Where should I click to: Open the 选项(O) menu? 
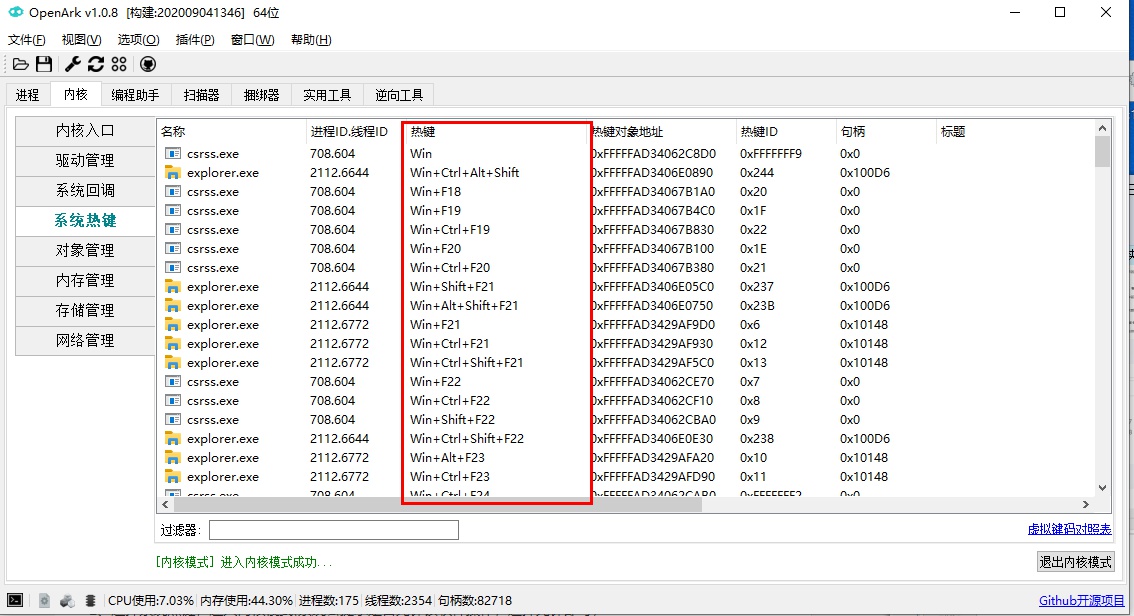137,39
